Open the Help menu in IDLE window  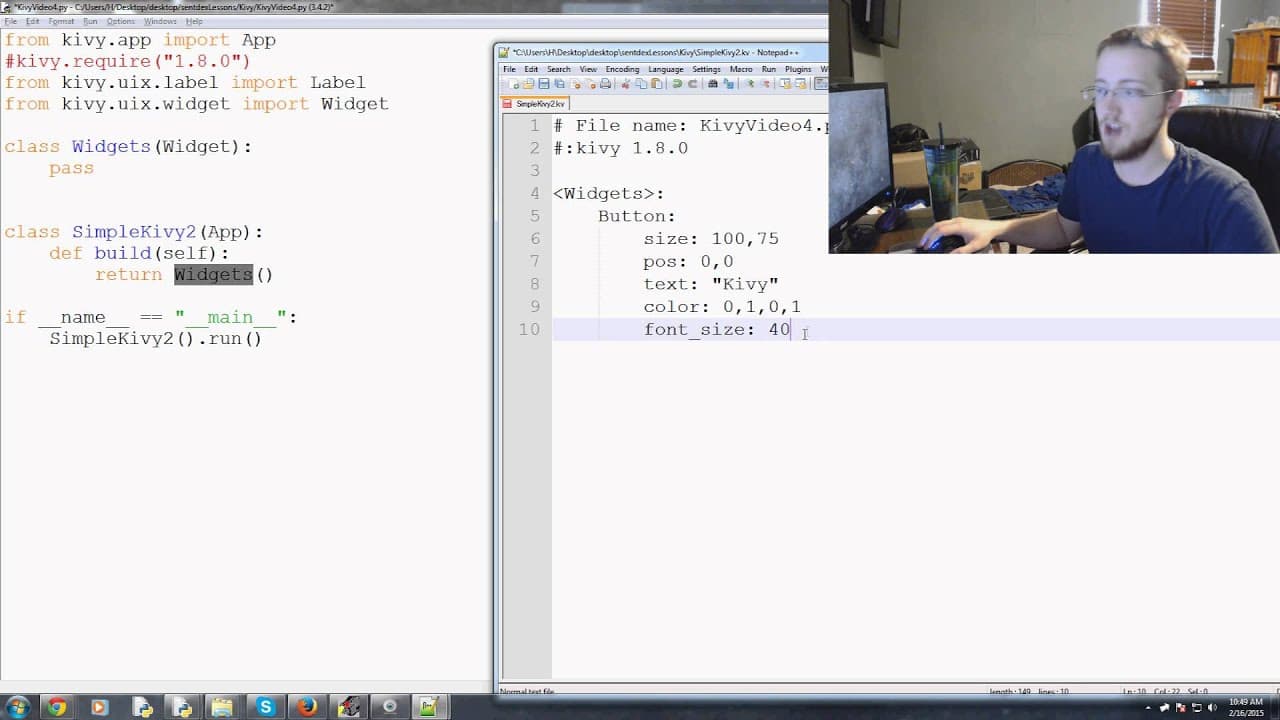[194, 21]
